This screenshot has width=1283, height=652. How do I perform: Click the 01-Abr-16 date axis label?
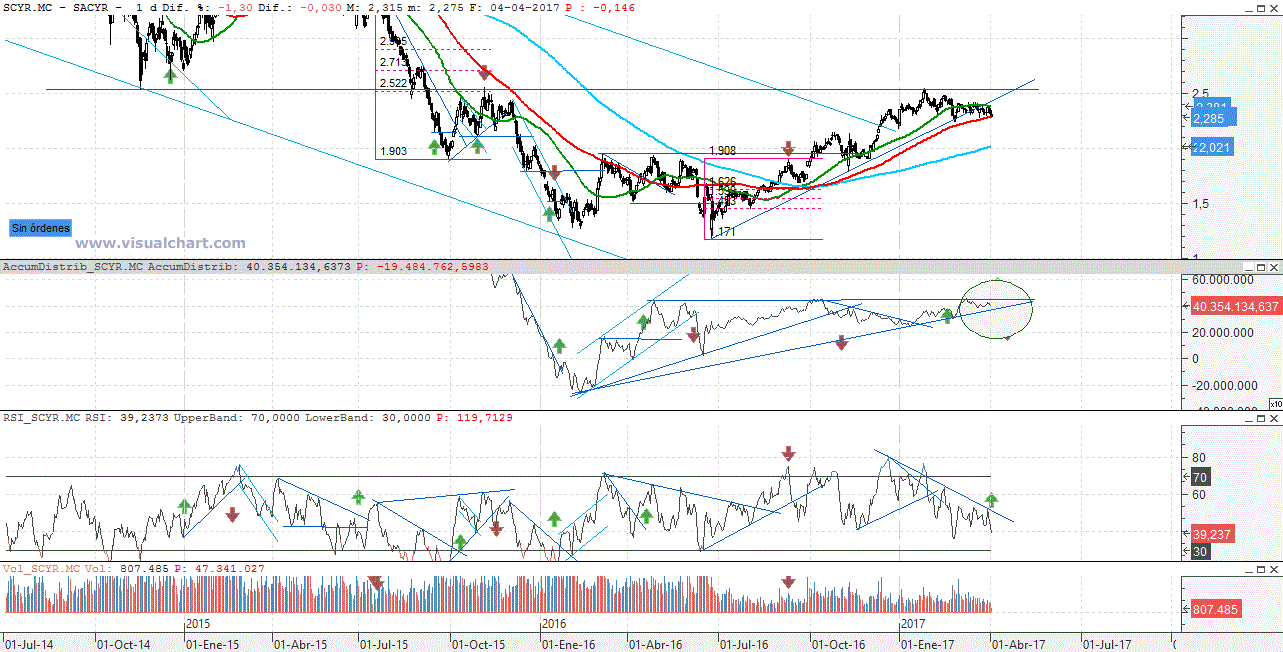(x=657, y=644)
